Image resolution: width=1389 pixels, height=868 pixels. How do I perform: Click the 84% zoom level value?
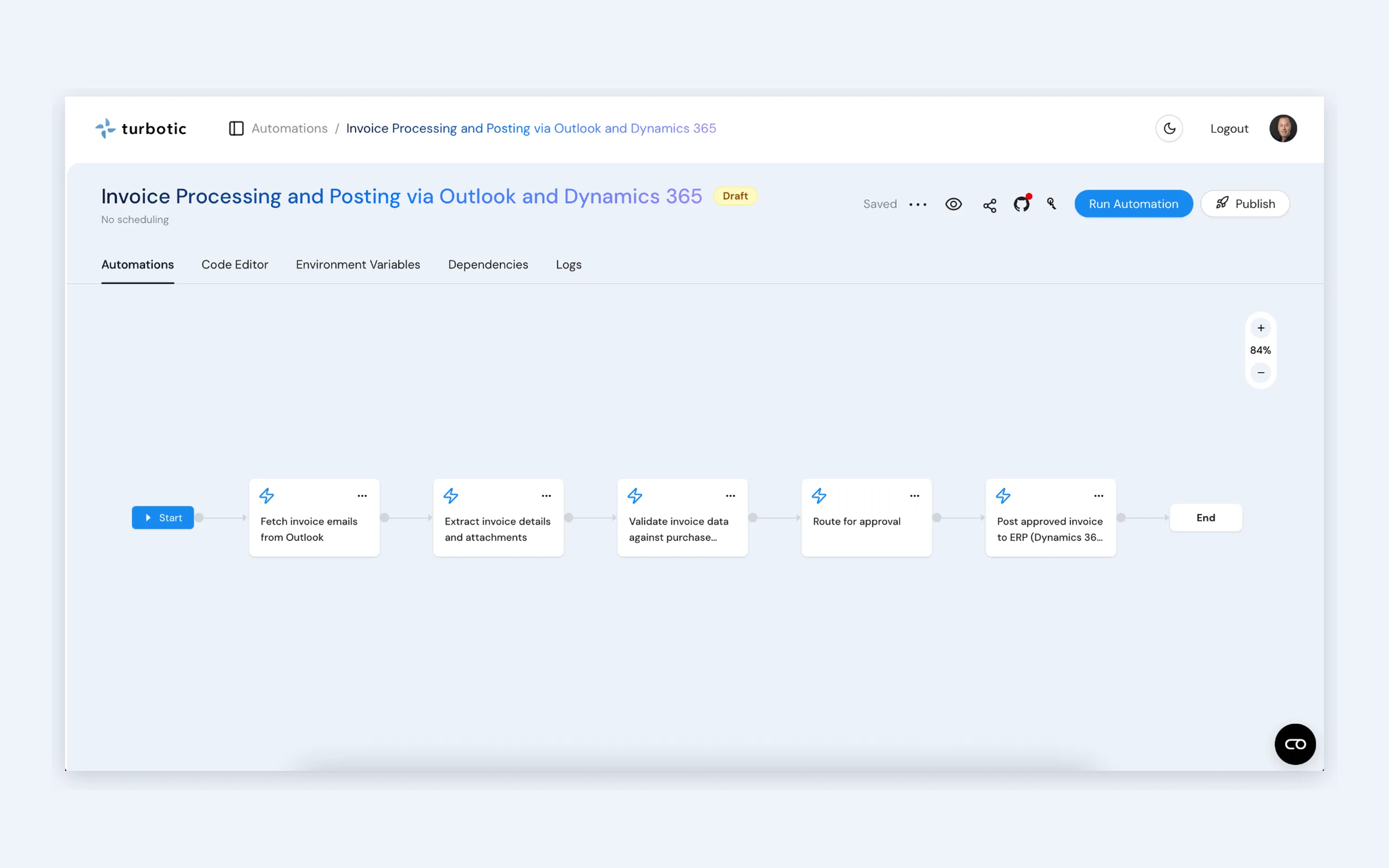pos(1260,350)
